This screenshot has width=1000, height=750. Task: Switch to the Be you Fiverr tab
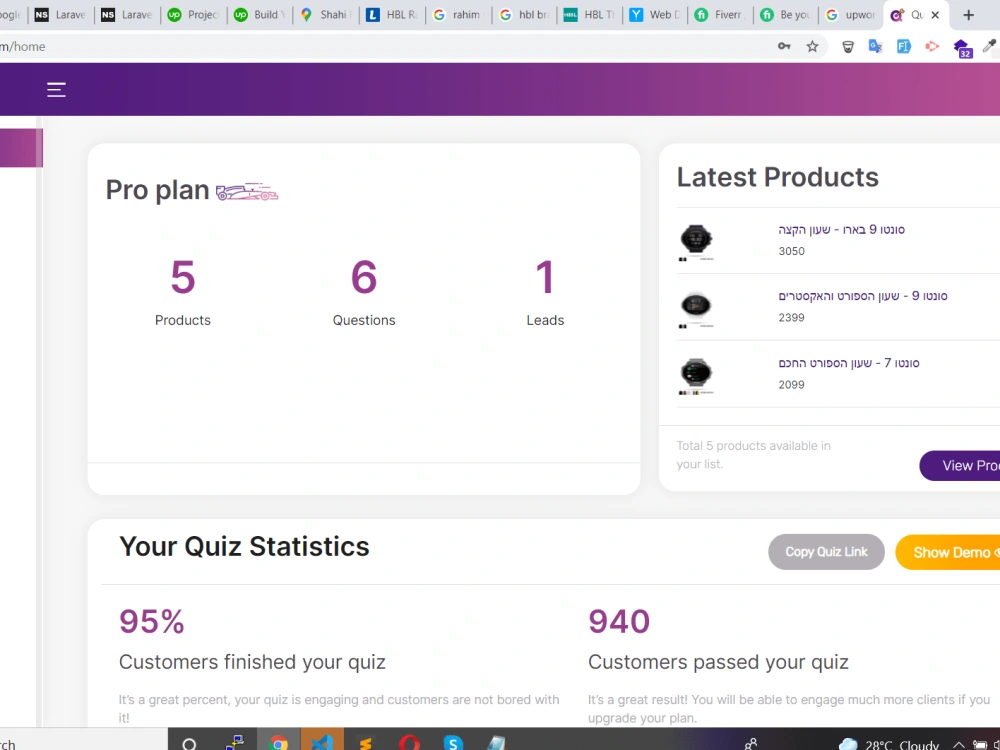tap(788, 15)
